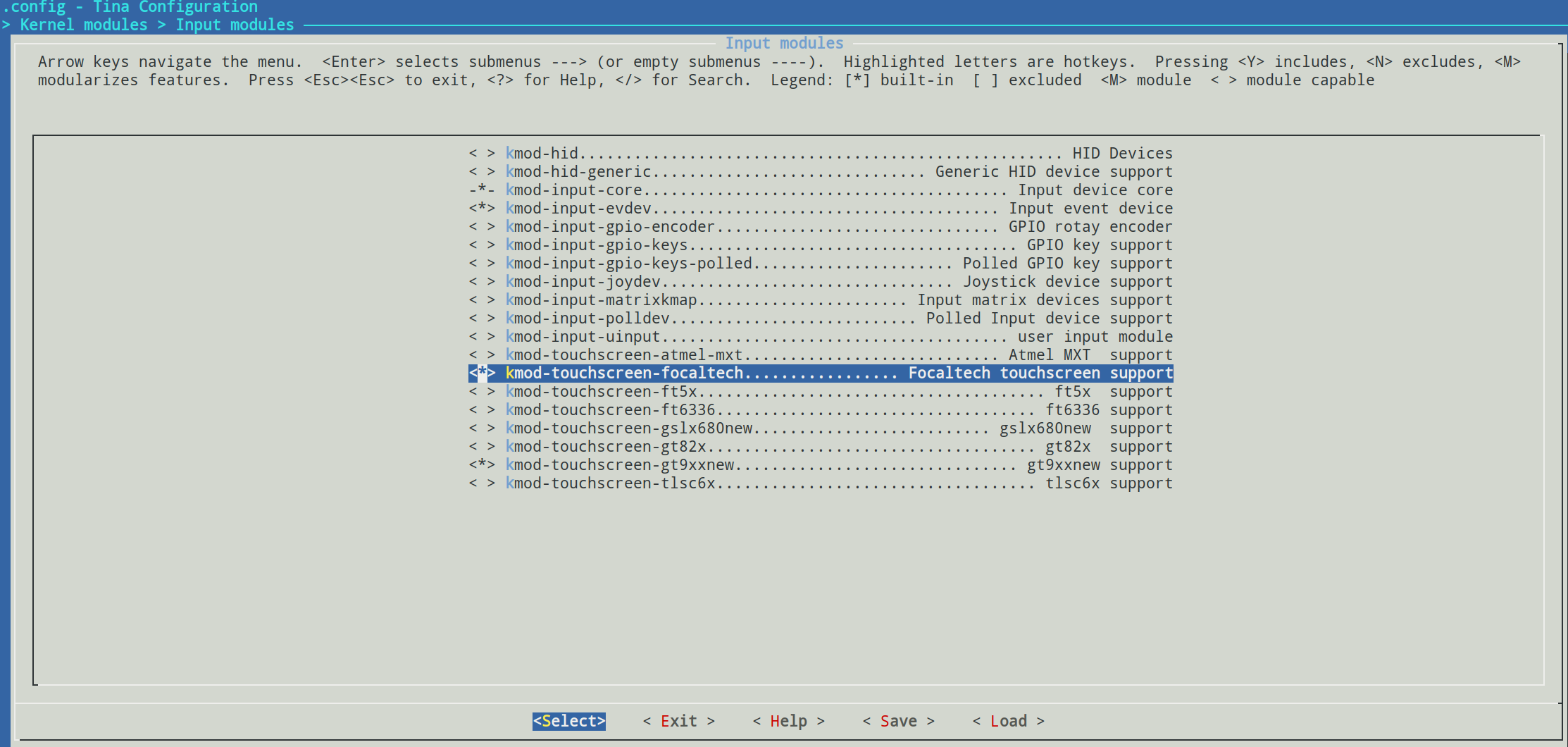1568x747 pixels.
Task: Click 'Input modules' in breadcrumb path
Action: point(235,25)
